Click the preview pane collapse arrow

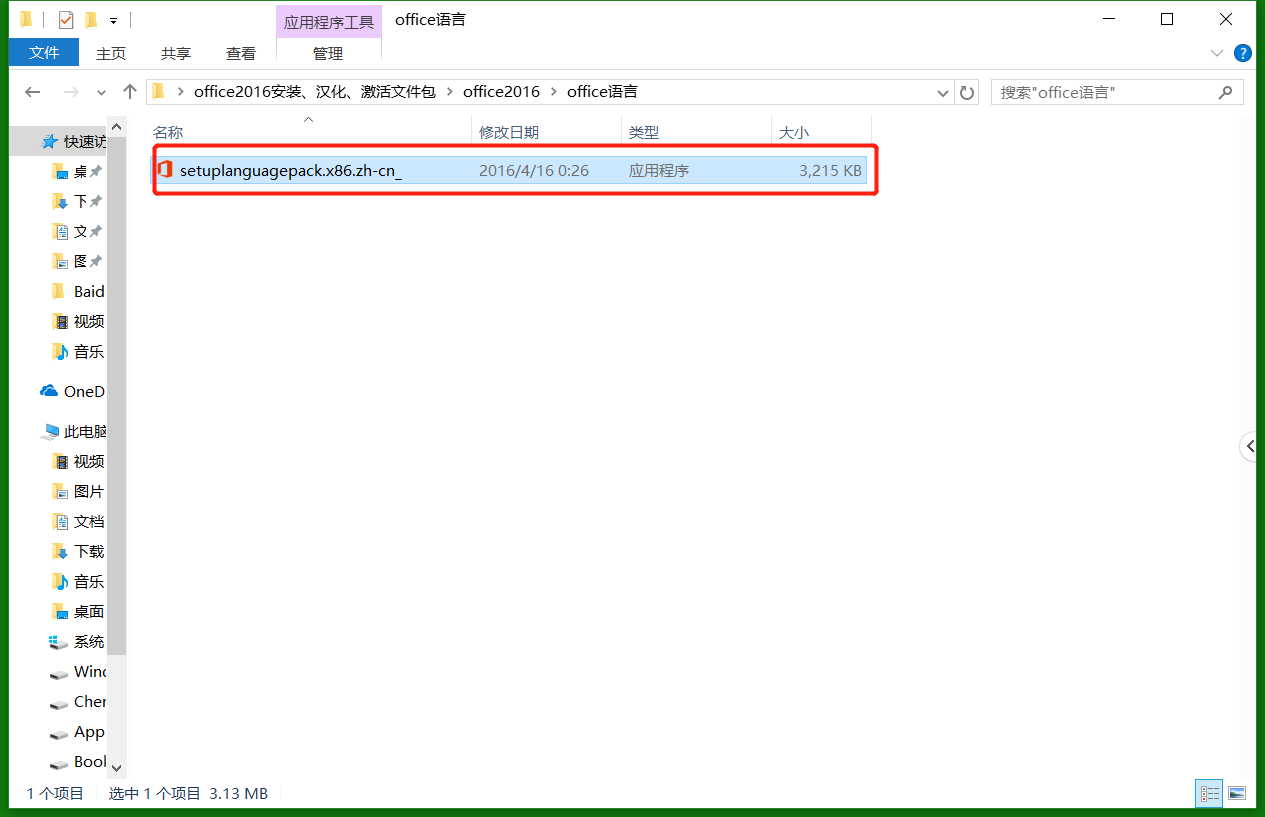click(x=1250, y=446)
